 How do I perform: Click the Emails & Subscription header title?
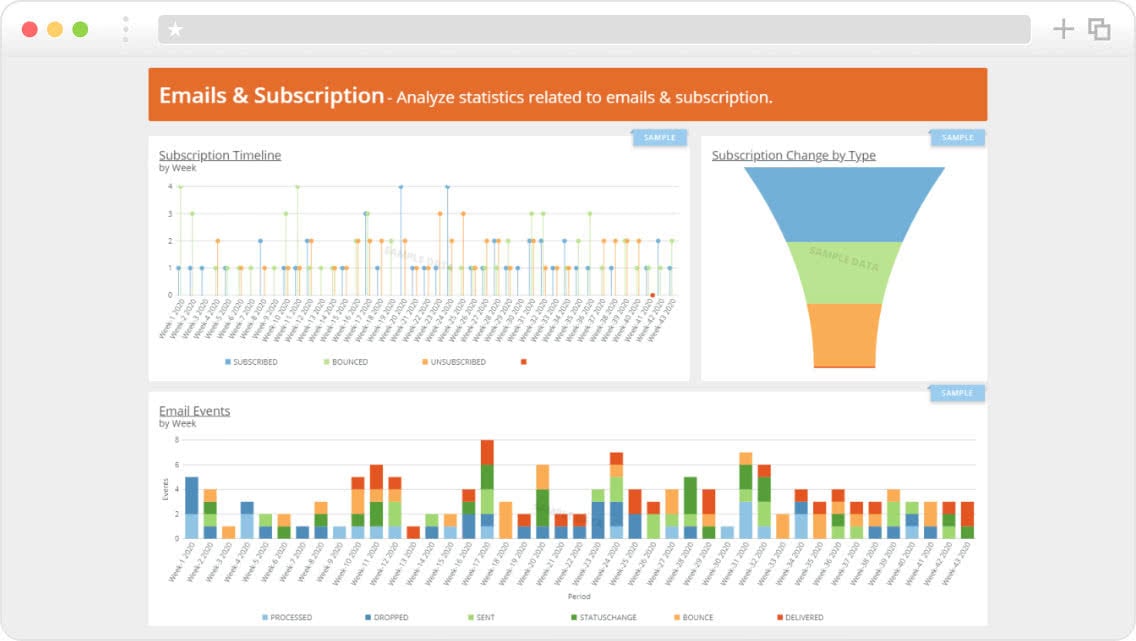(272, 96)
